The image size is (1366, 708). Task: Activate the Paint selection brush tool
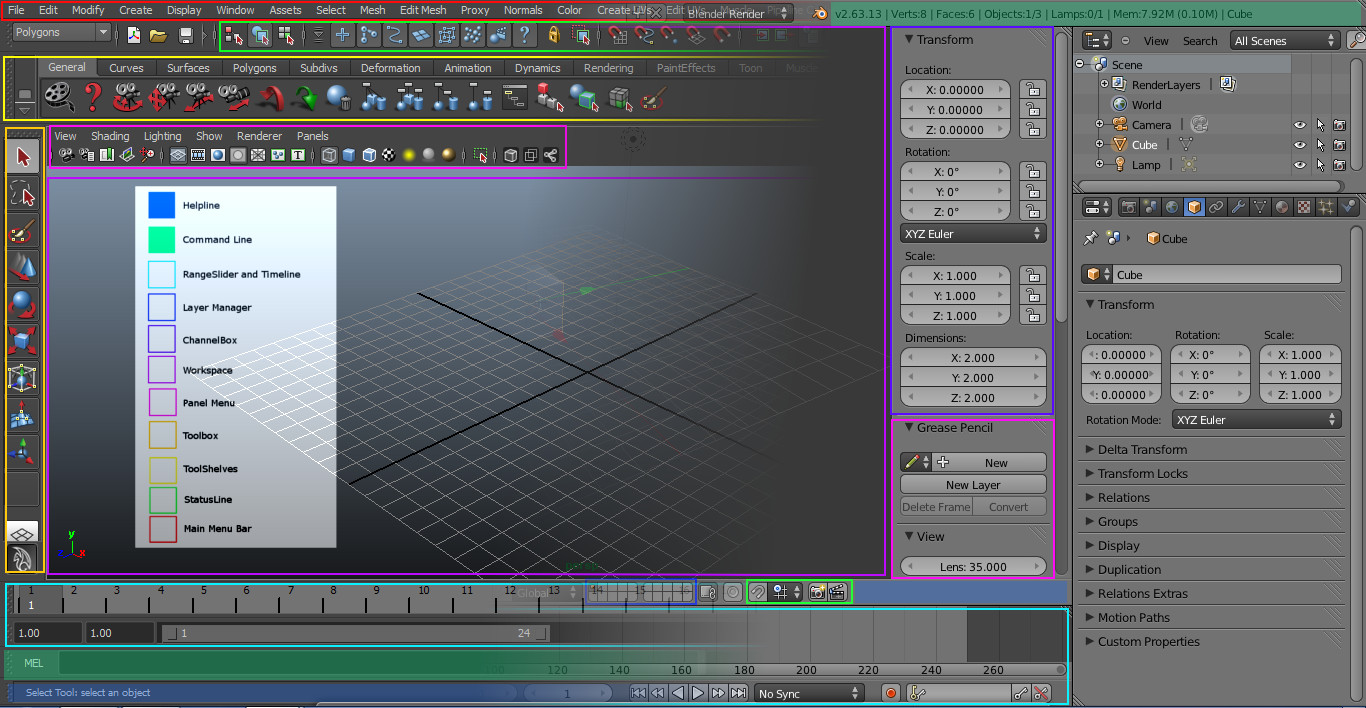(24, 231)
